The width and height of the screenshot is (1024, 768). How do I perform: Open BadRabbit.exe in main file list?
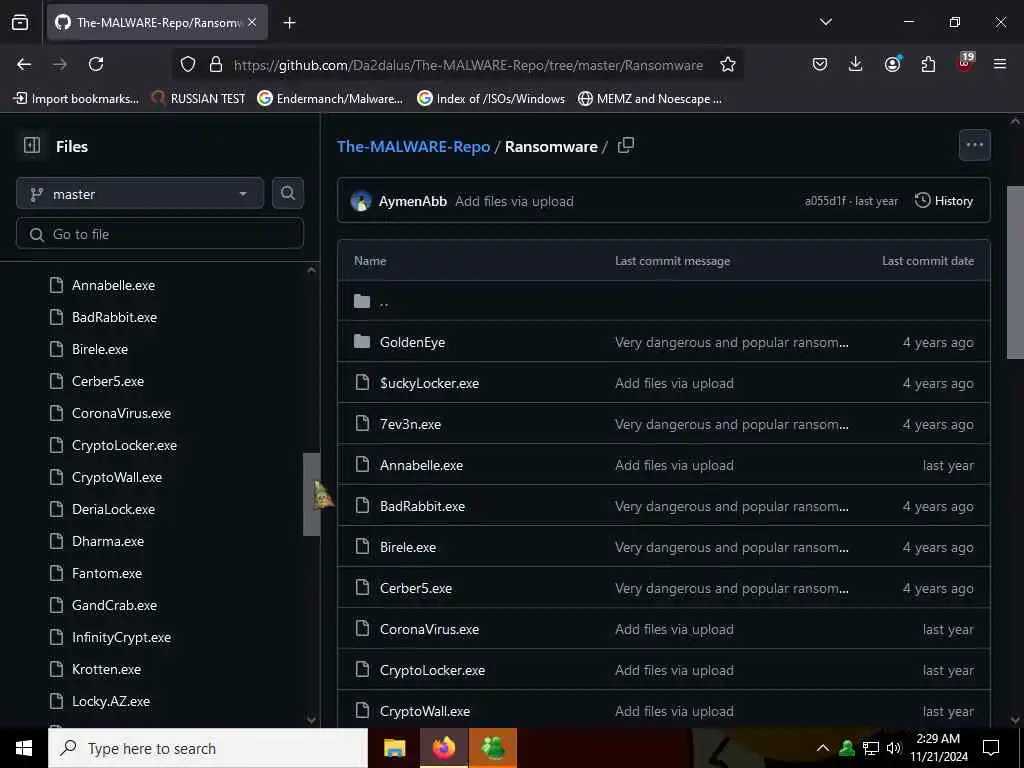423,506
